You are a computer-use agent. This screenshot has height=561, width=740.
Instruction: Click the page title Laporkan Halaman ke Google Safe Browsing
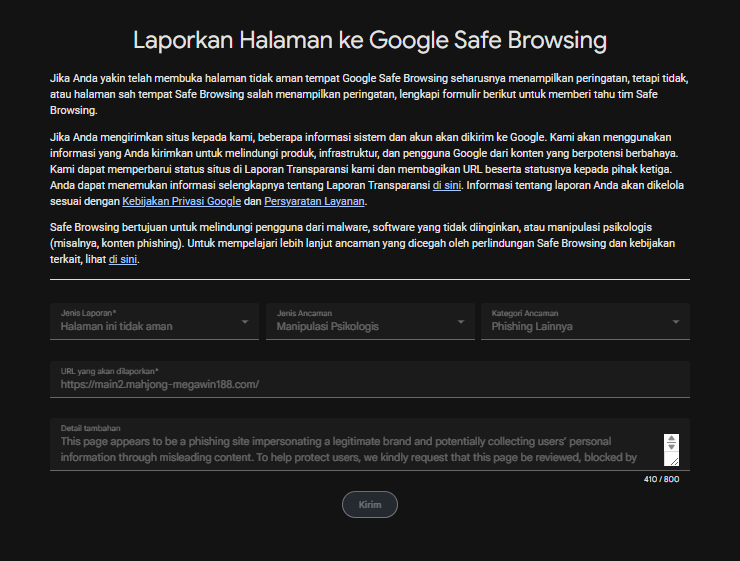(370, 40)
